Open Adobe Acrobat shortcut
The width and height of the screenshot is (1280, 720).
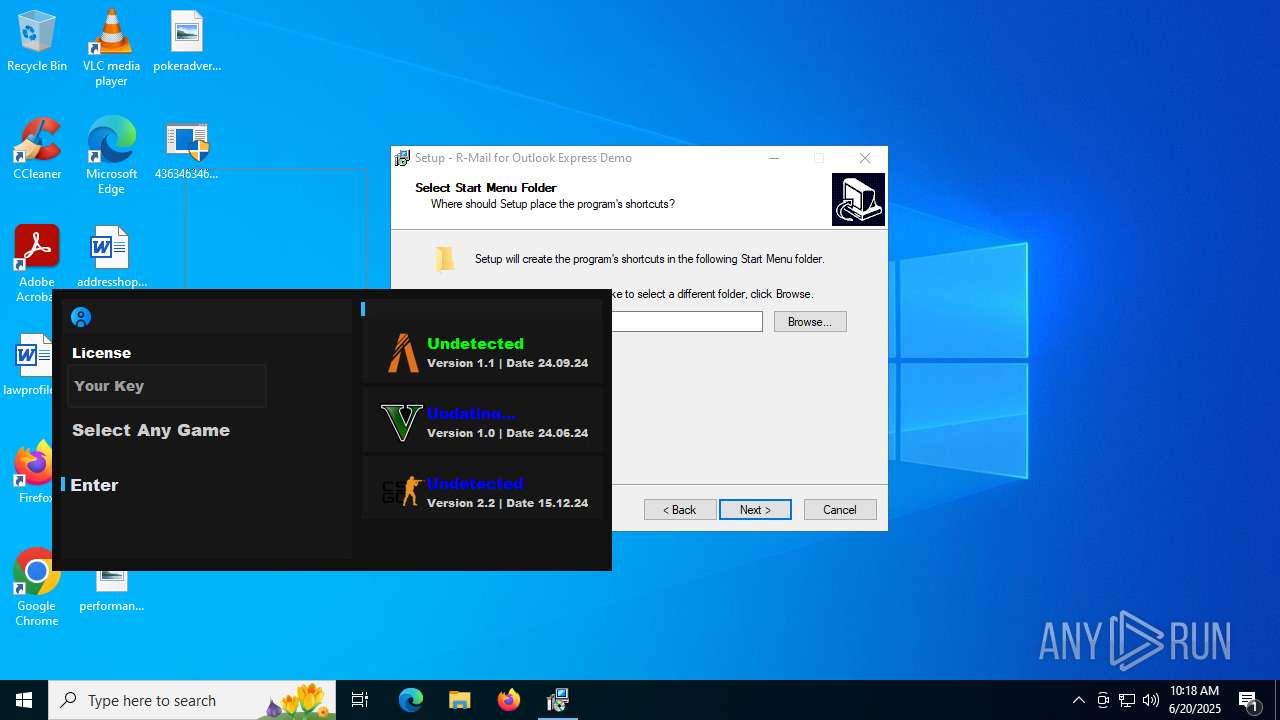click(37, 262)
